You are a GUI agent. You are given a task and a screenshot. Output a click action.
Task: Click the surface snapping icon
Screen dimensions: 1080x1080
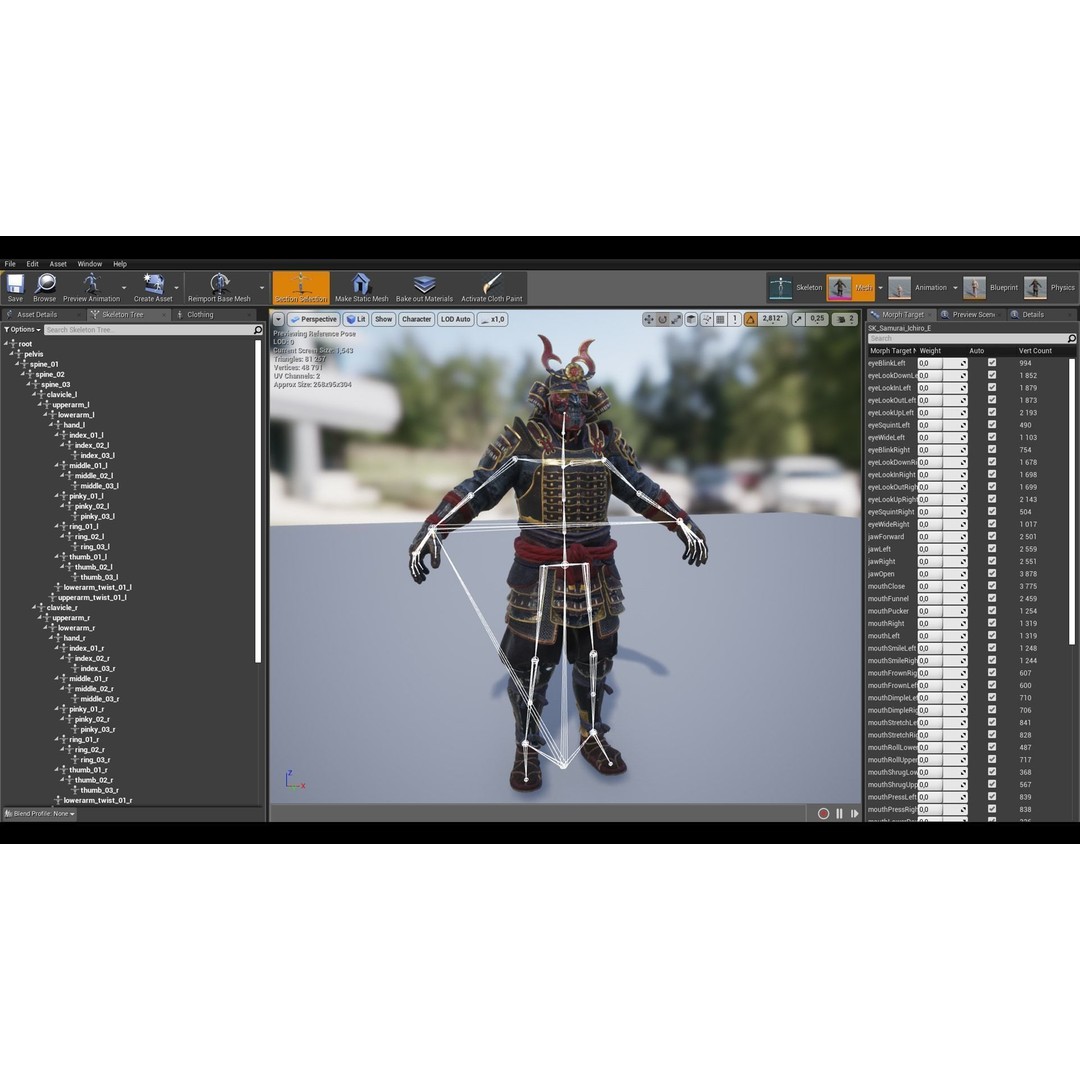point(707,319)
